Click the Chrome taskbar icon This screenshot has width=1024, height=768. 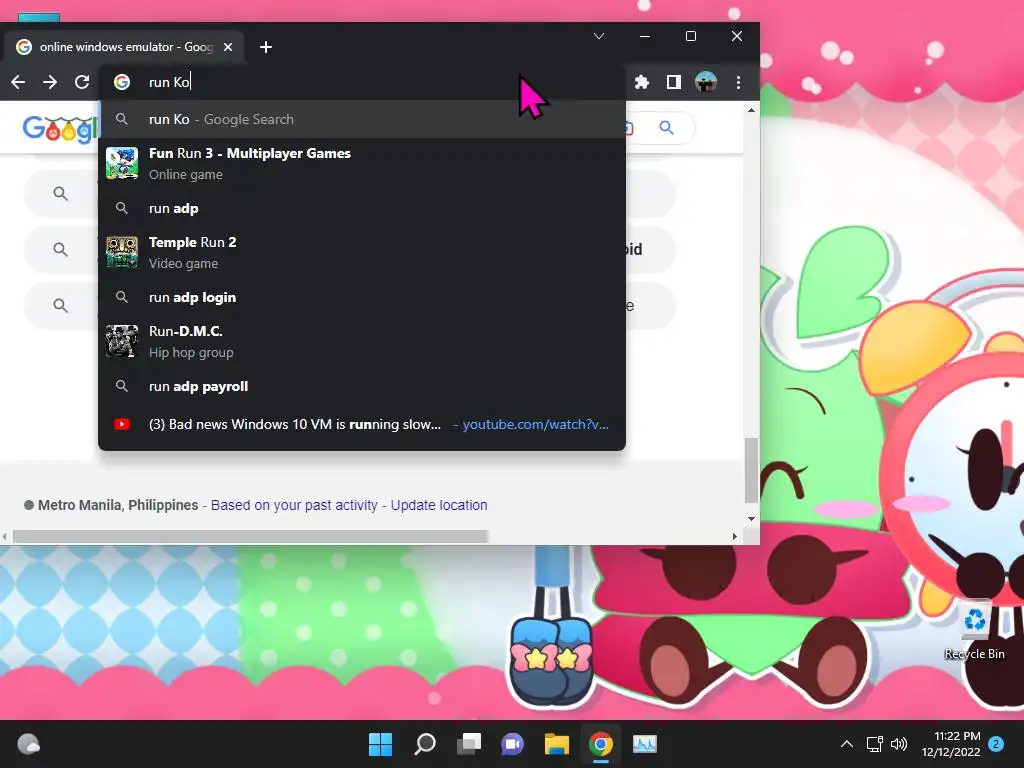pos(601,744)
